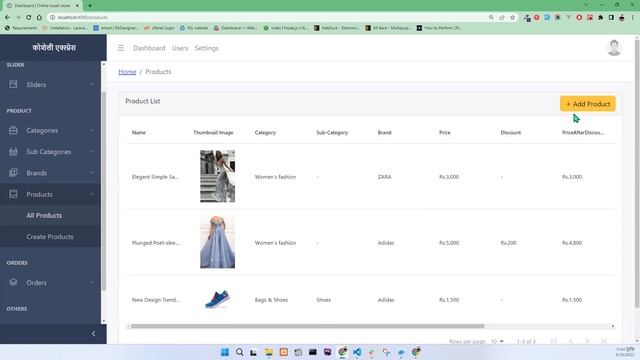Click the Rs.4,800 price cell

point(572,242)
